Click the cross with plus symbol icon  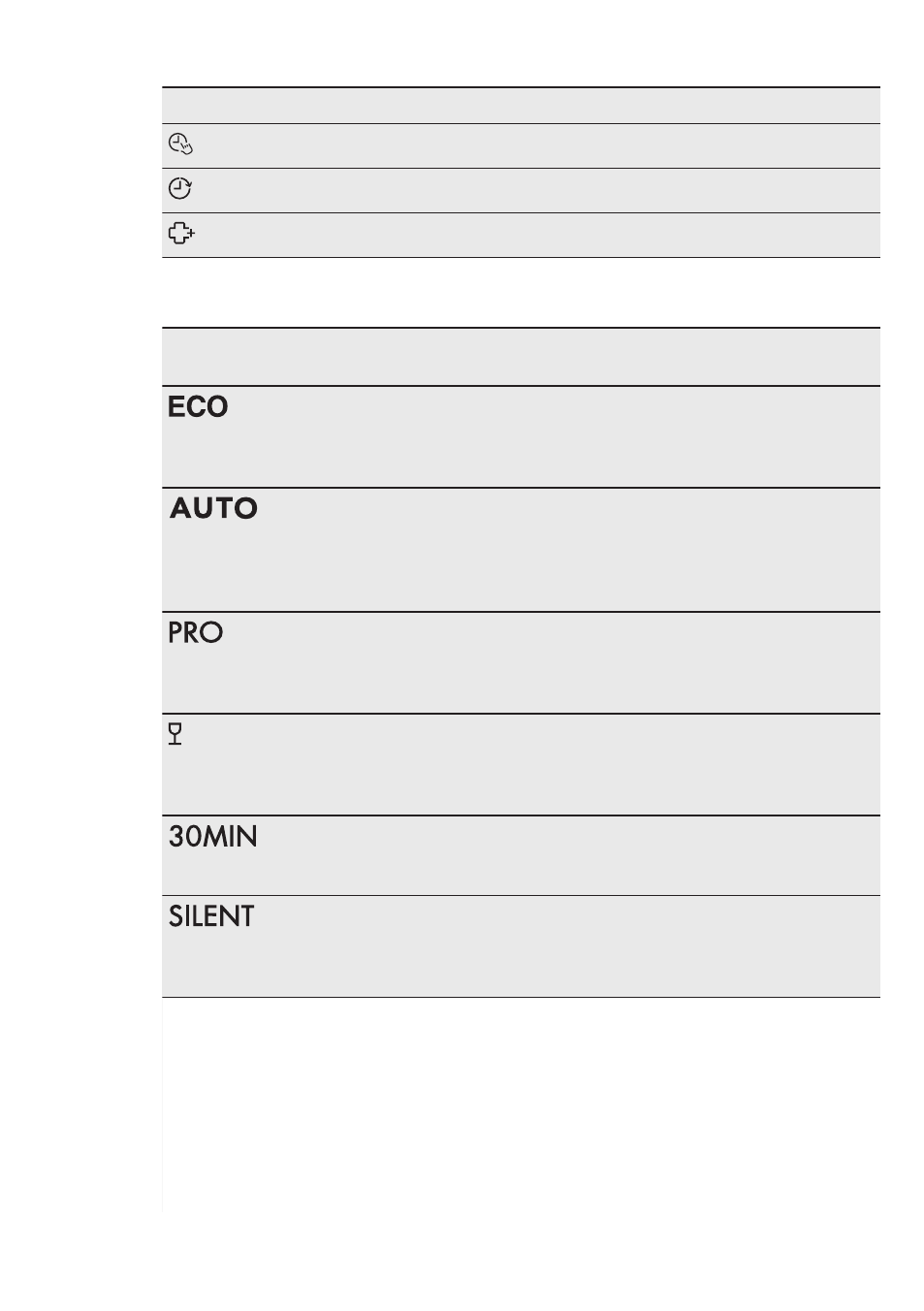point(181,234)
